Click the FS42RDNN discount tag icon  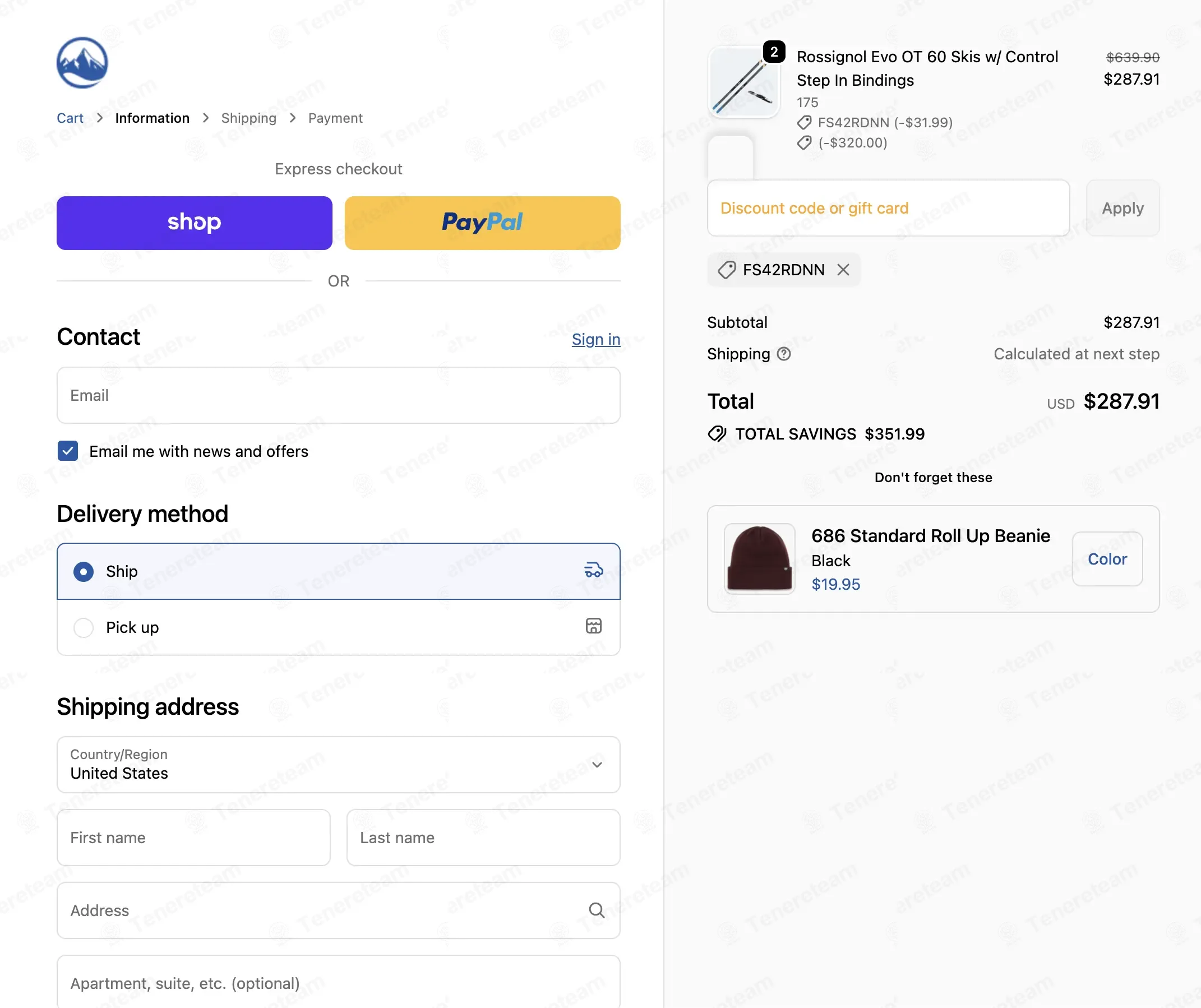click(x=726, y=269)
